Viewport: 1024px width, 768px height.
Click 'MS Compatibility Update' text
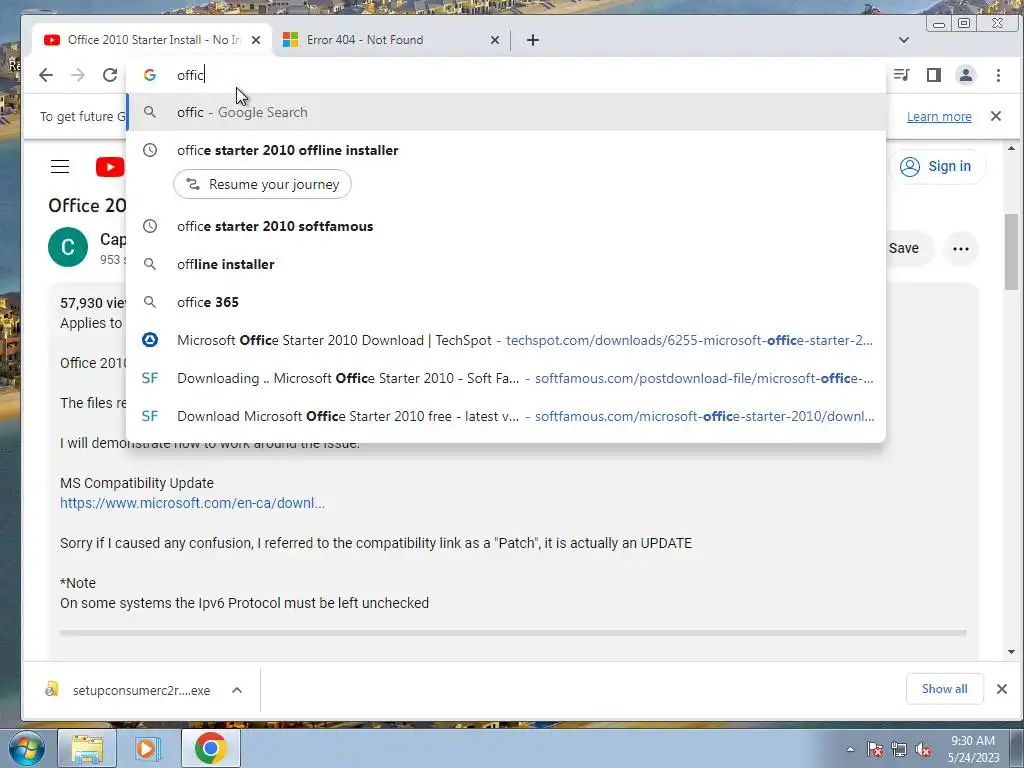pyautogui.click(x=136, y=483)
